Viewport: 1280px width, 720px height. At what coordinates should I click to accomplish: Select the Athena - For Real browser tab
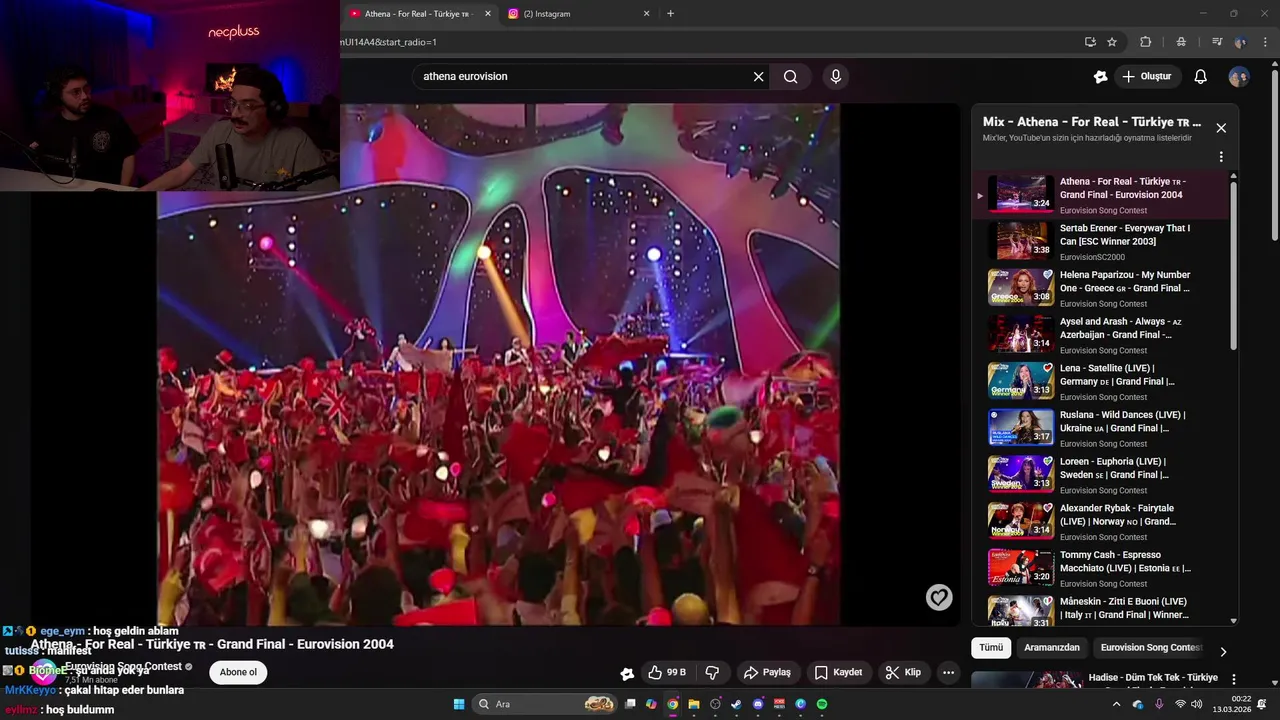[x=420, y=14]
